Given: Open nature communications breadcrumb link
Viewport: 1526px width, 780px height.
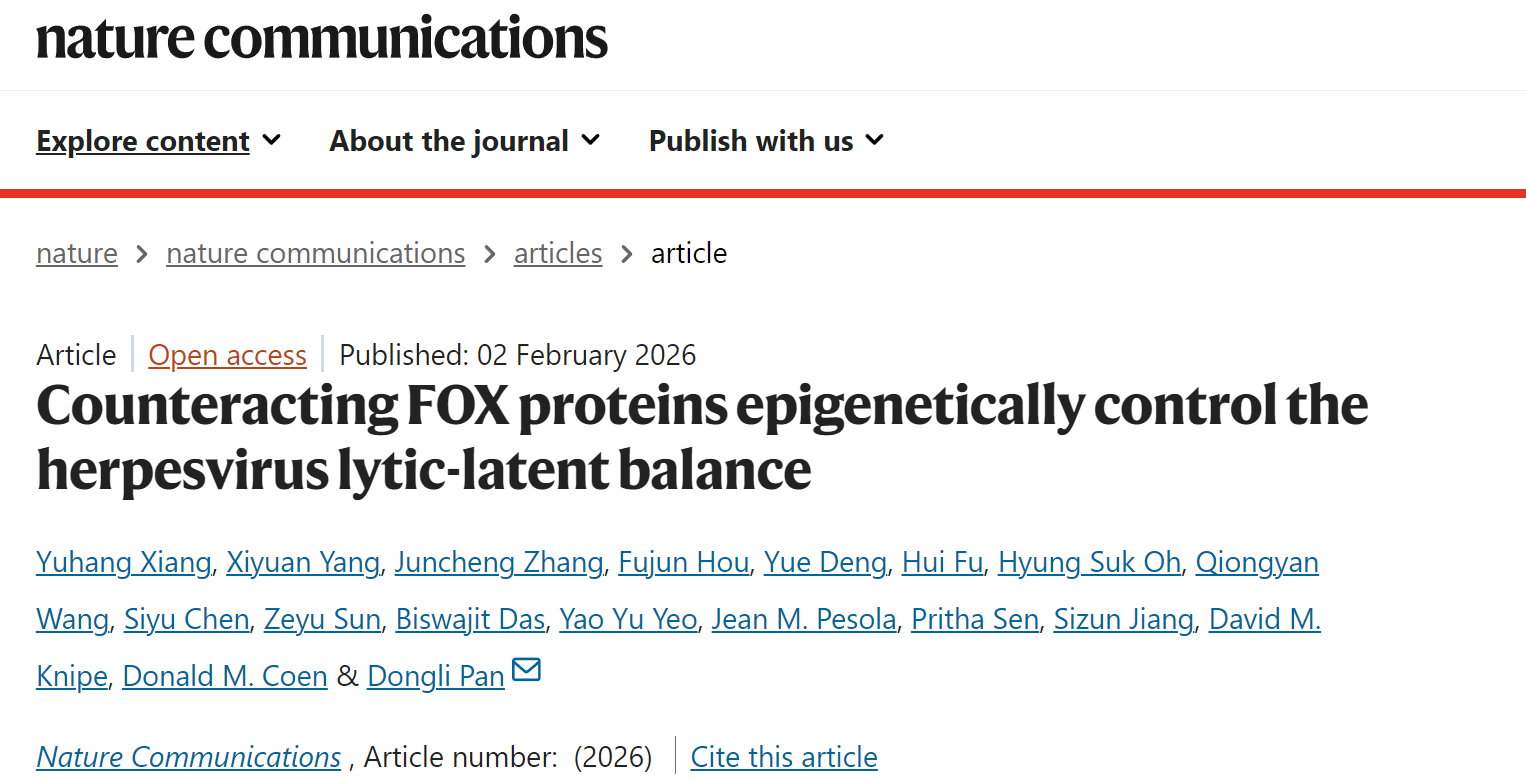Looking at the screenshot, I should 315,254.
